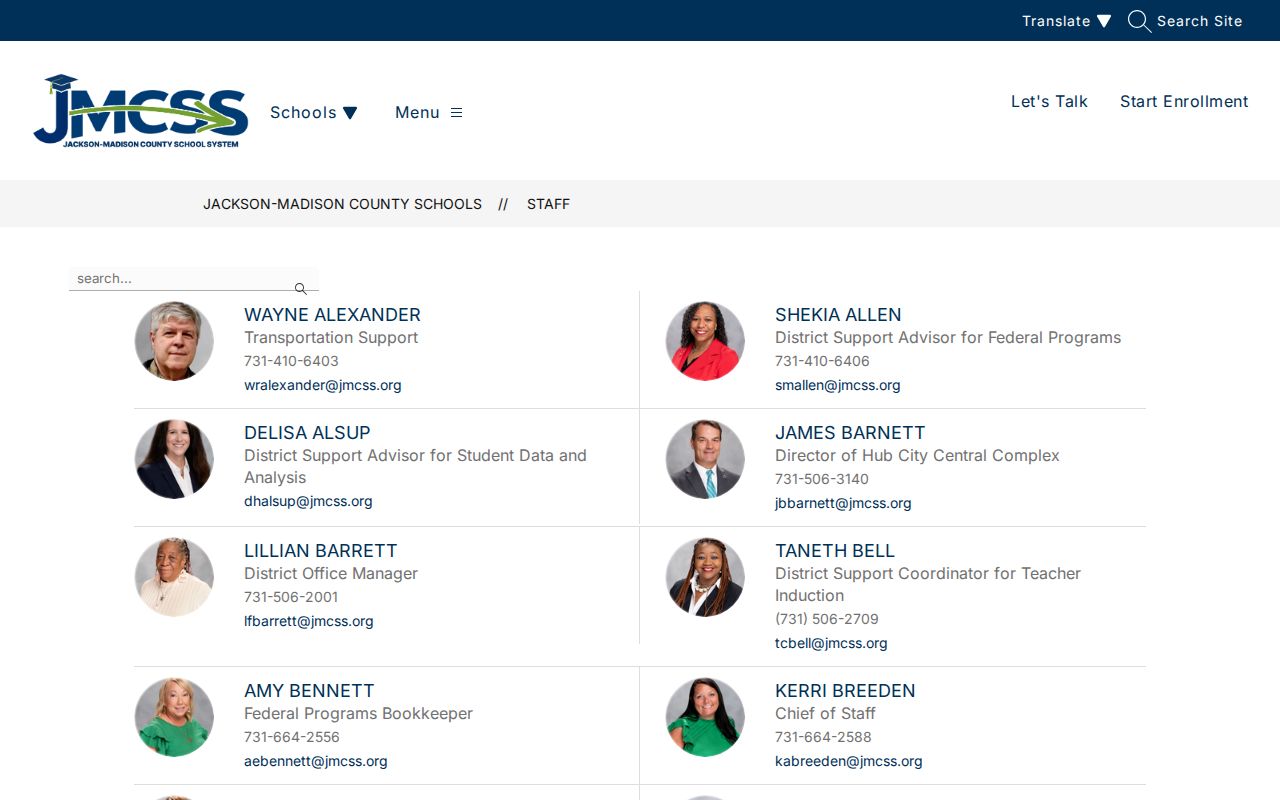Open James Barnett's name heading

coord(850,433)
